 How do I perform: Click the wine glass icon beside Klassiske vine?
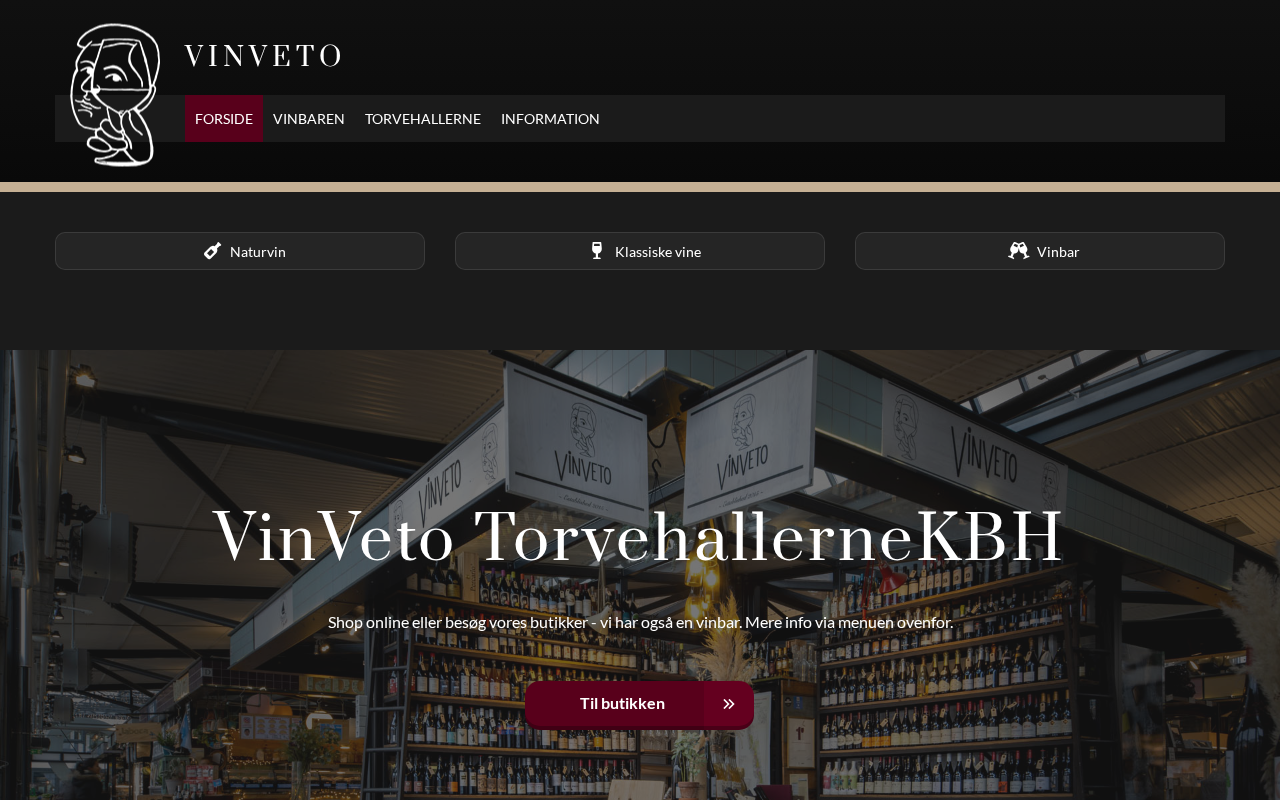click(x=597, y=251)
